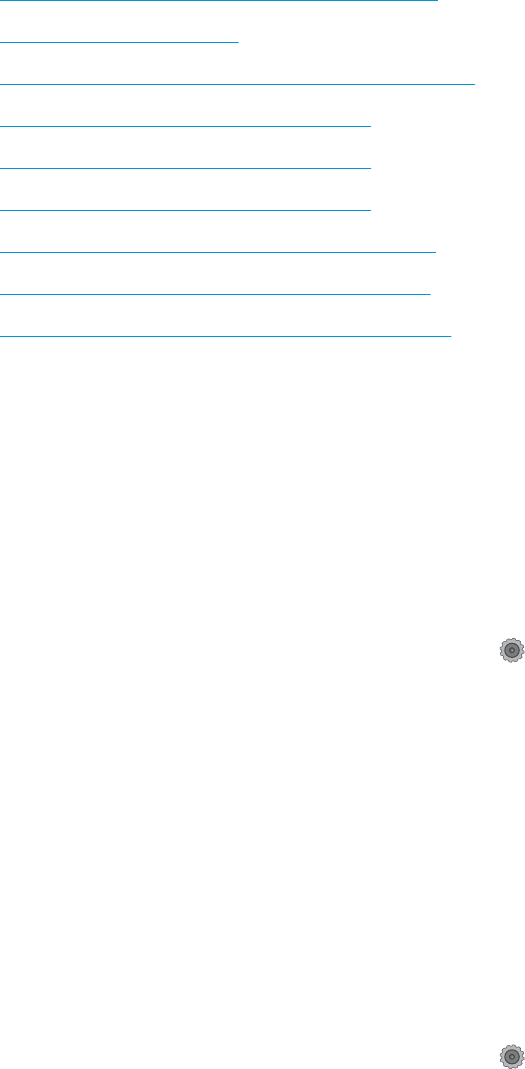This screenshot has height=1069, width=525.
Task: Open the lower gear settings icon
Action: (512, 1056)
